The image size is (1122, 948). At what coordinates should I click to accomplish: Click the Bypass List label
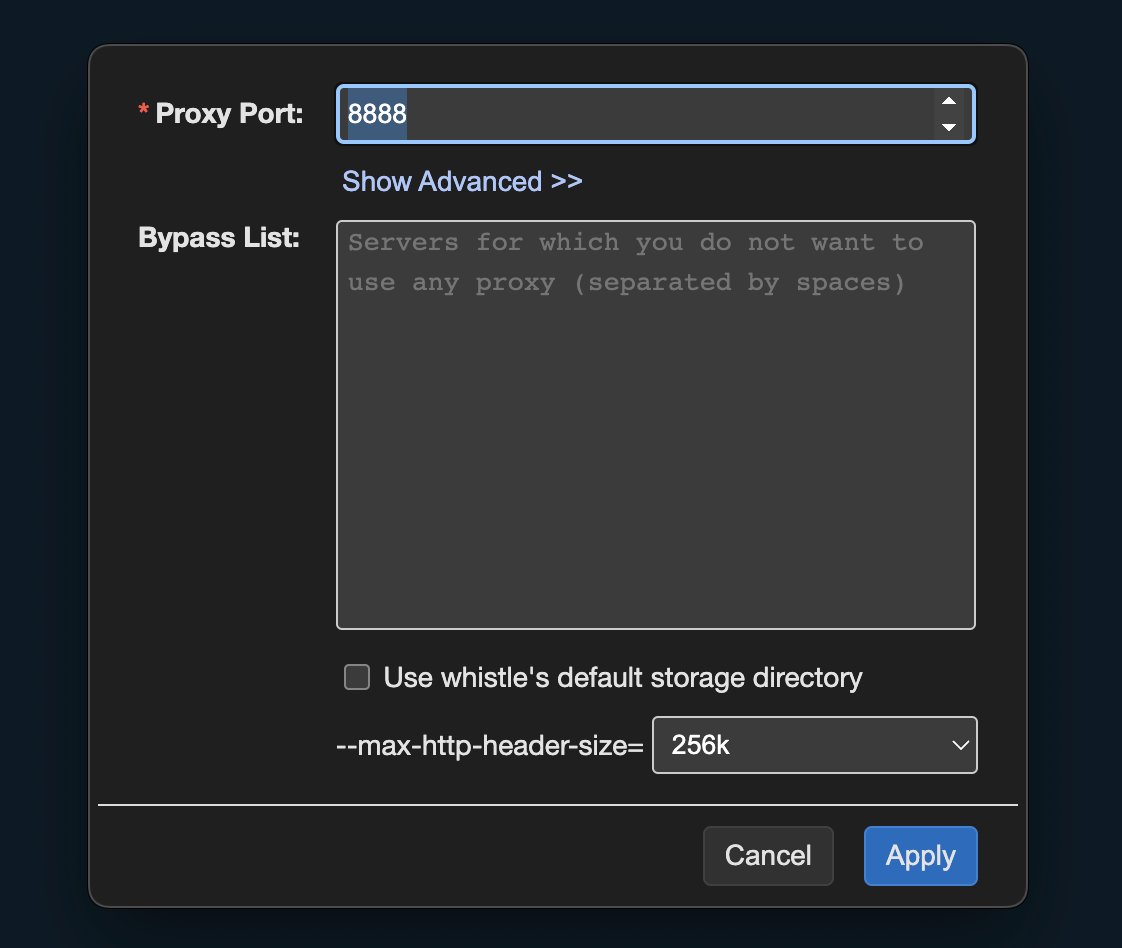point(219,239)
